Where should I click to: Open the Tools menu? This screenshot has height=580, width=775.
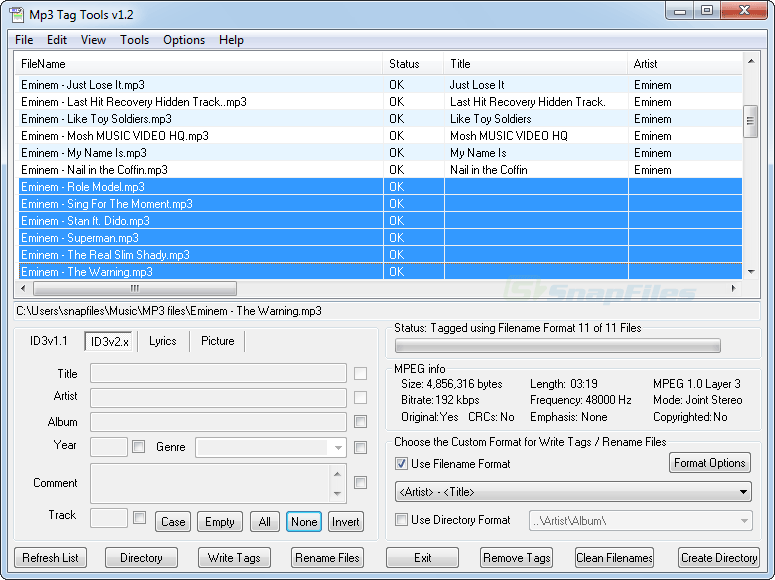pyautogui.click(x=134, y=40)
